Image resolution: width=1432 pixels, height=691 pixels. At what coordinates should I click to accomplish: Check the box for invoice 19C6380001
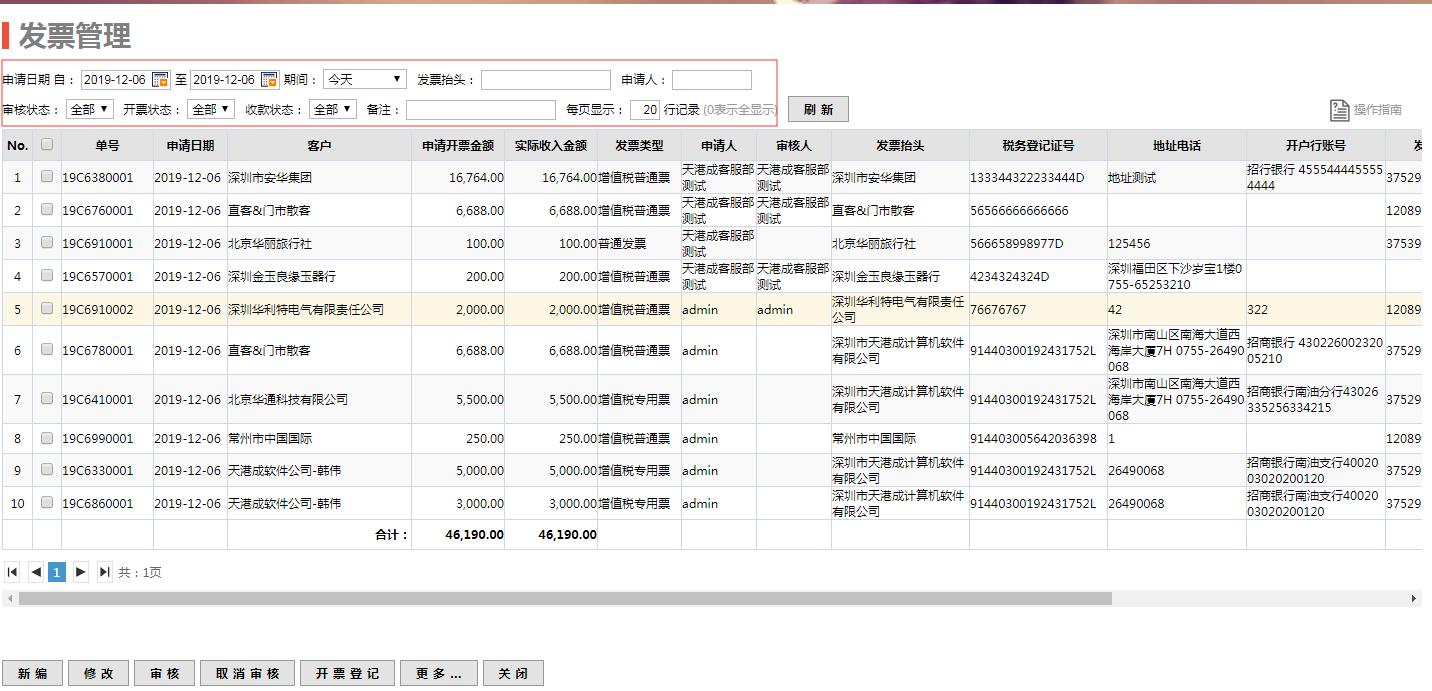point(47,177)
